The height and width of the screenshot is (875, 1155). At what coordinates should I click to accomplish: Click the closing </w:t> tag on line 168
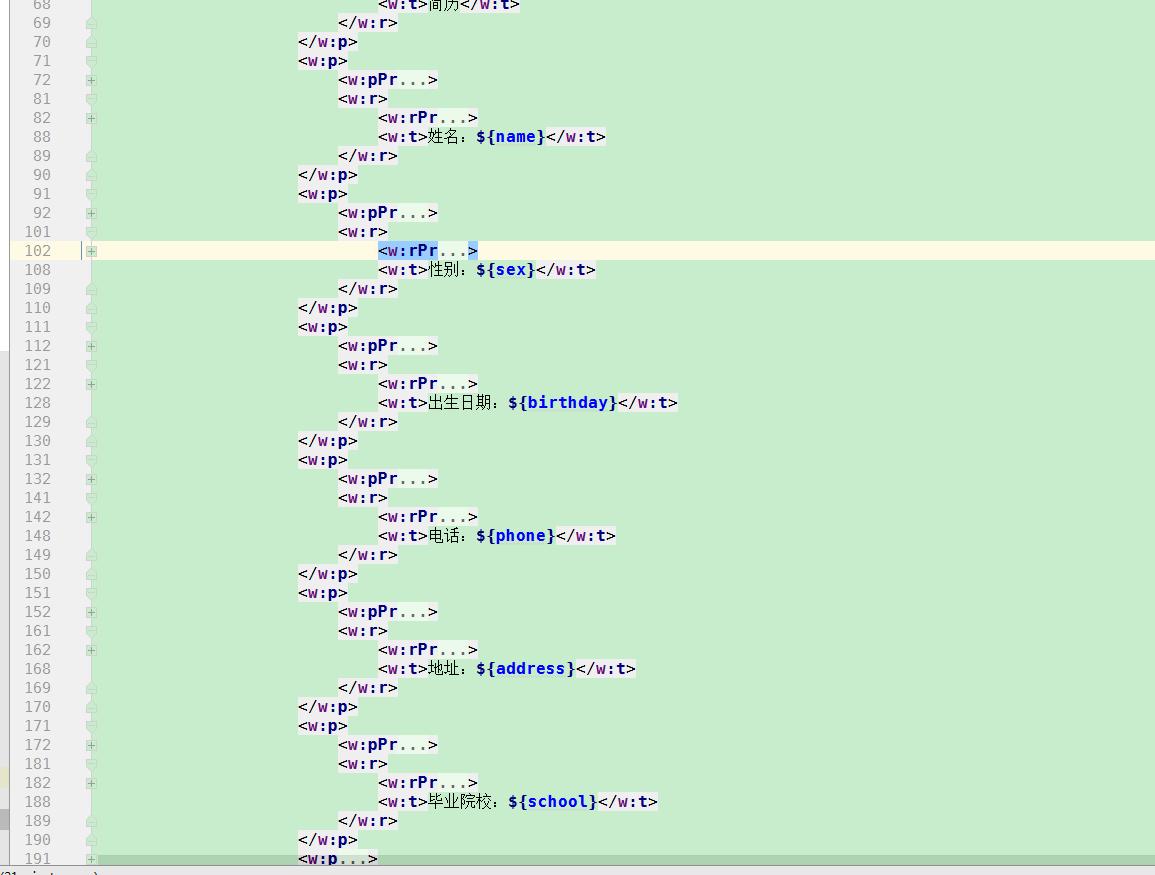(x=605, y=670)
